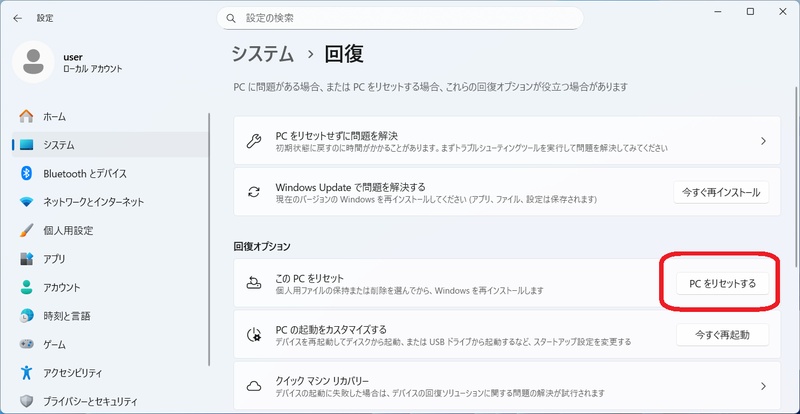Maximize the Settings window
The width and height of the screenshot is (800, 414).
pyautogui.click(x=751, y=12)
